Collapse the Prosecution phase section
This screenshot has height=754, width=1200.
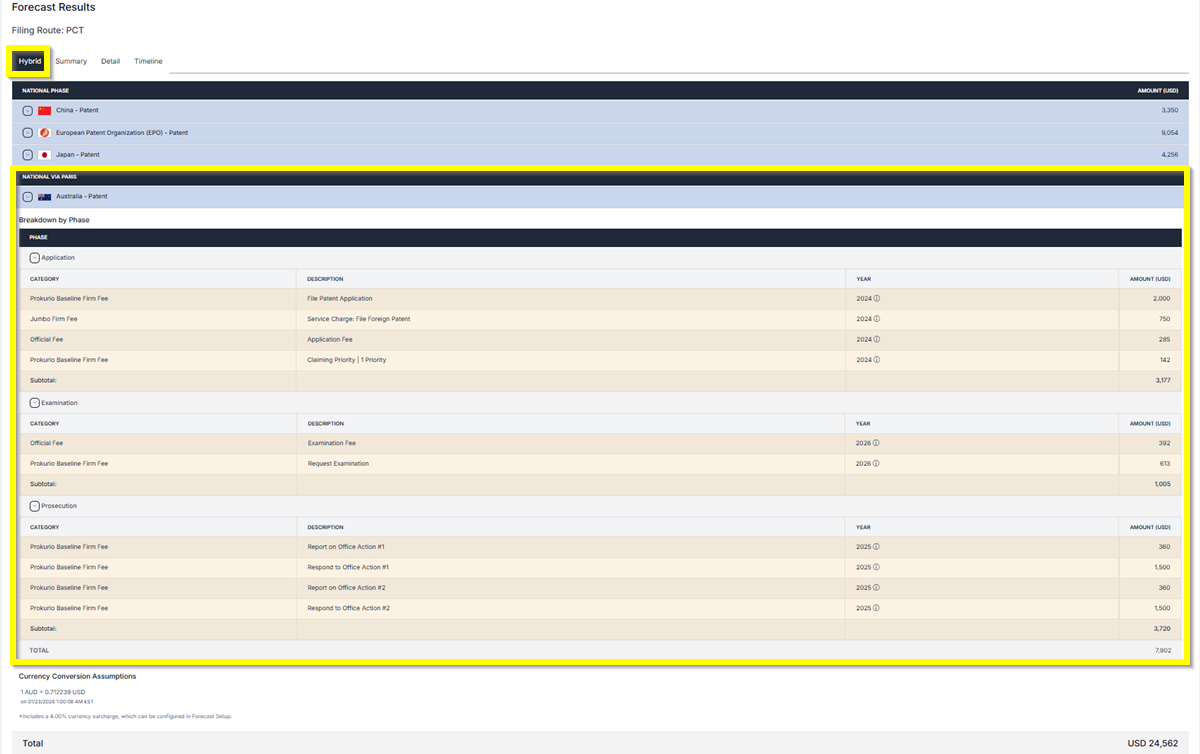tap(34, 506)
